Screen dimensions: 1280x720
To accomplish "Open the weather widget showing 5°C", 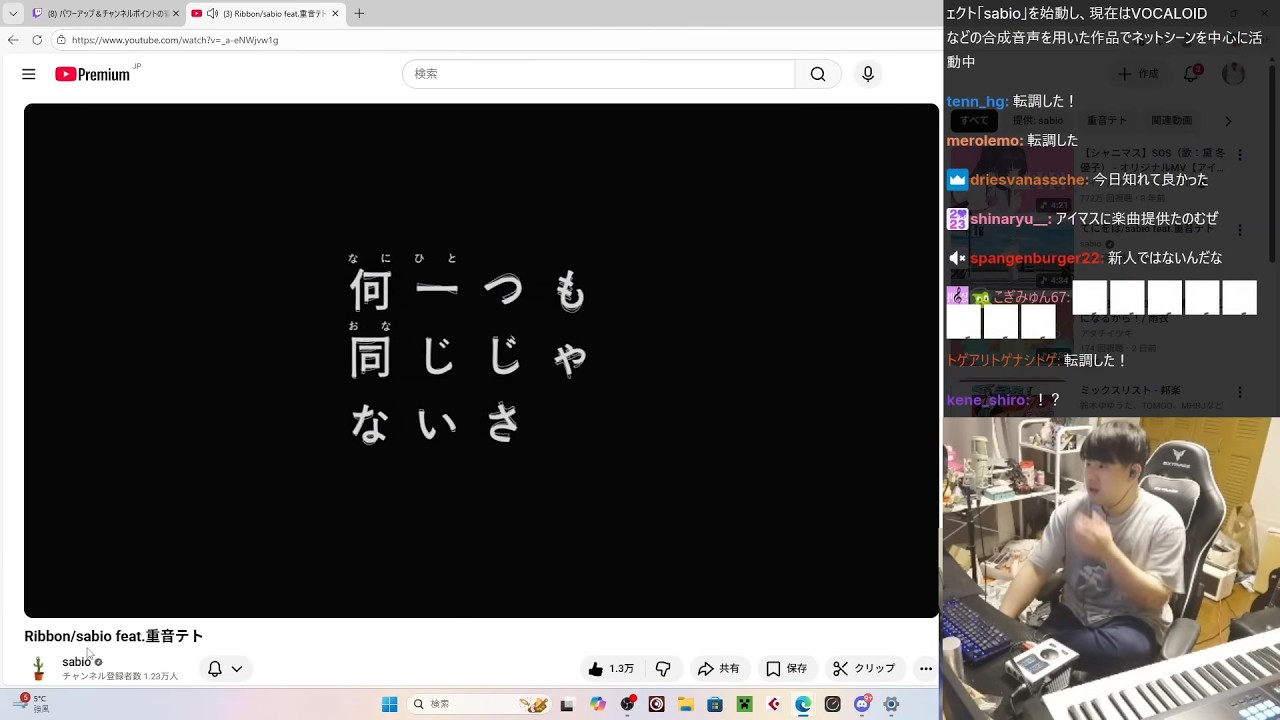I will [30, 703].
